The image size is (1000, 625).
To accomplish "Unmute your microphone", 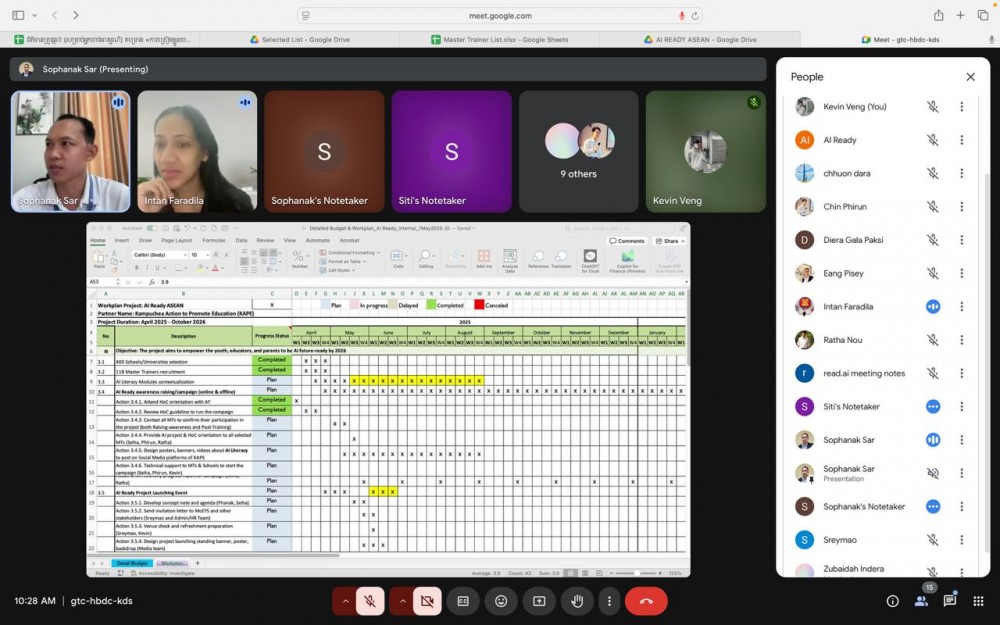I will (x=370, y=601).
